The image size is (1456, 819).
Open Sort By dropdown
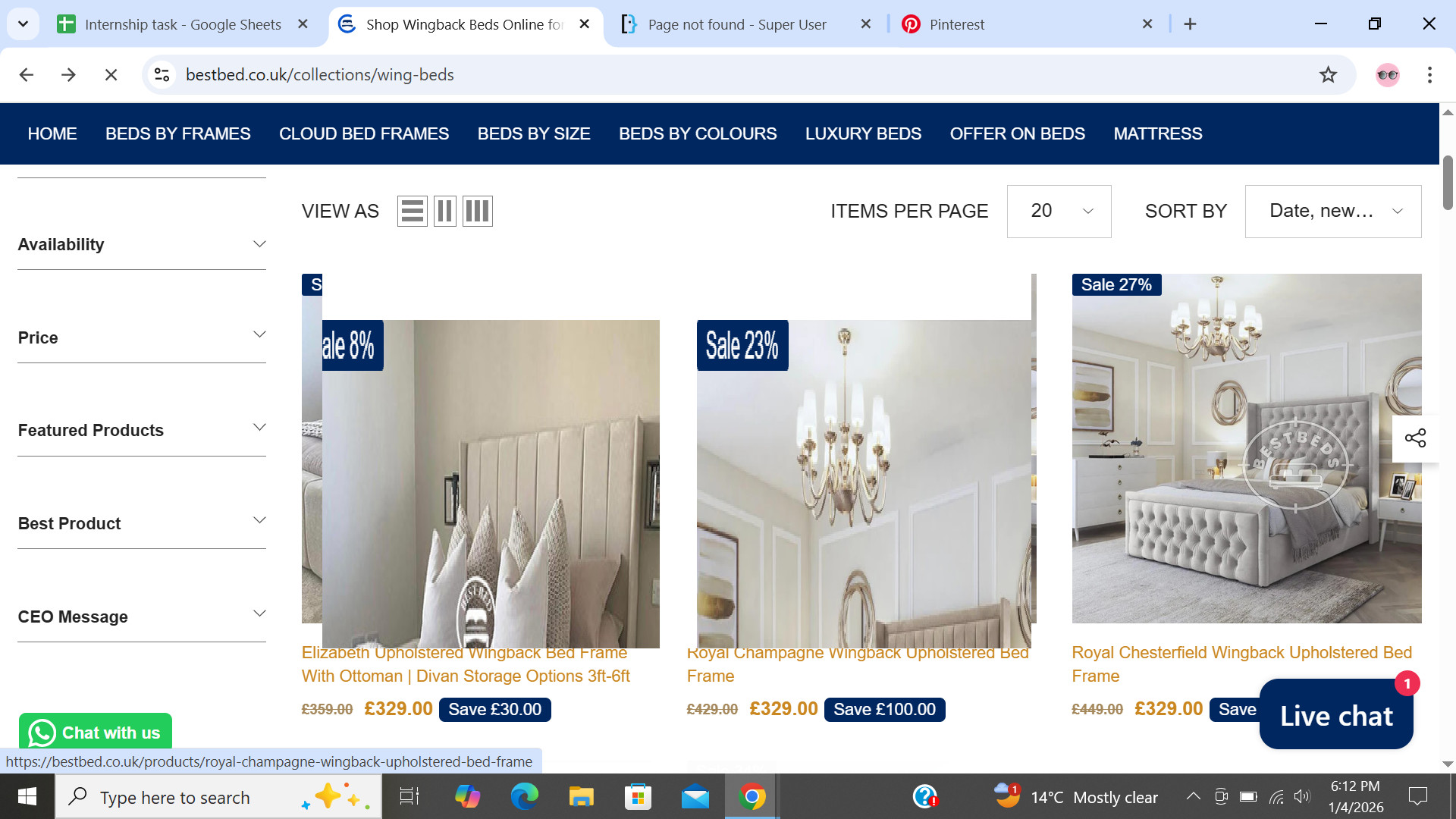[1332, 212]
